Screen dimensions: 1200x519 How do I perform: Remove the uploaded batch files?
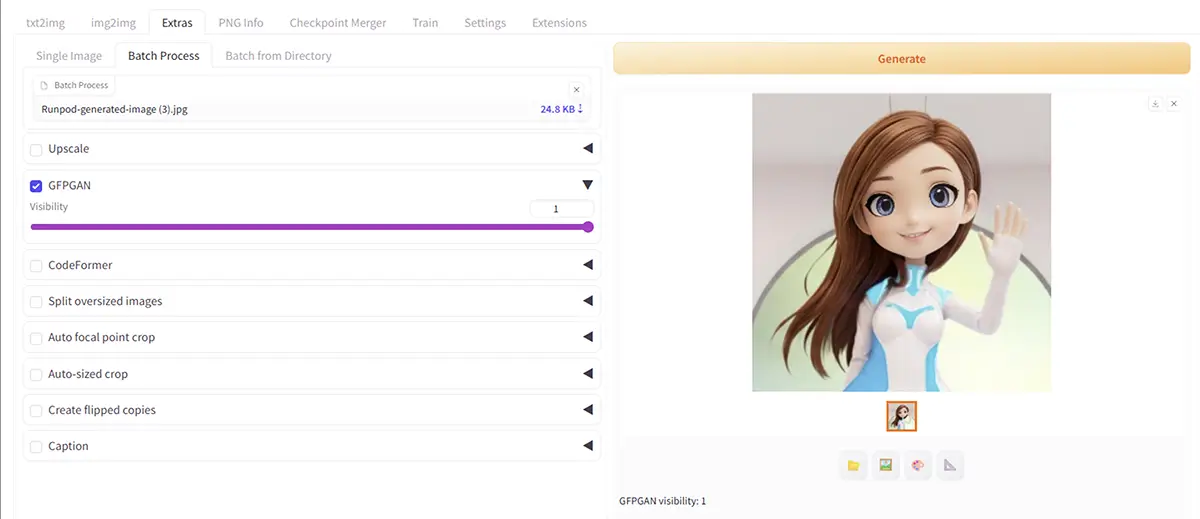(576, 89)
